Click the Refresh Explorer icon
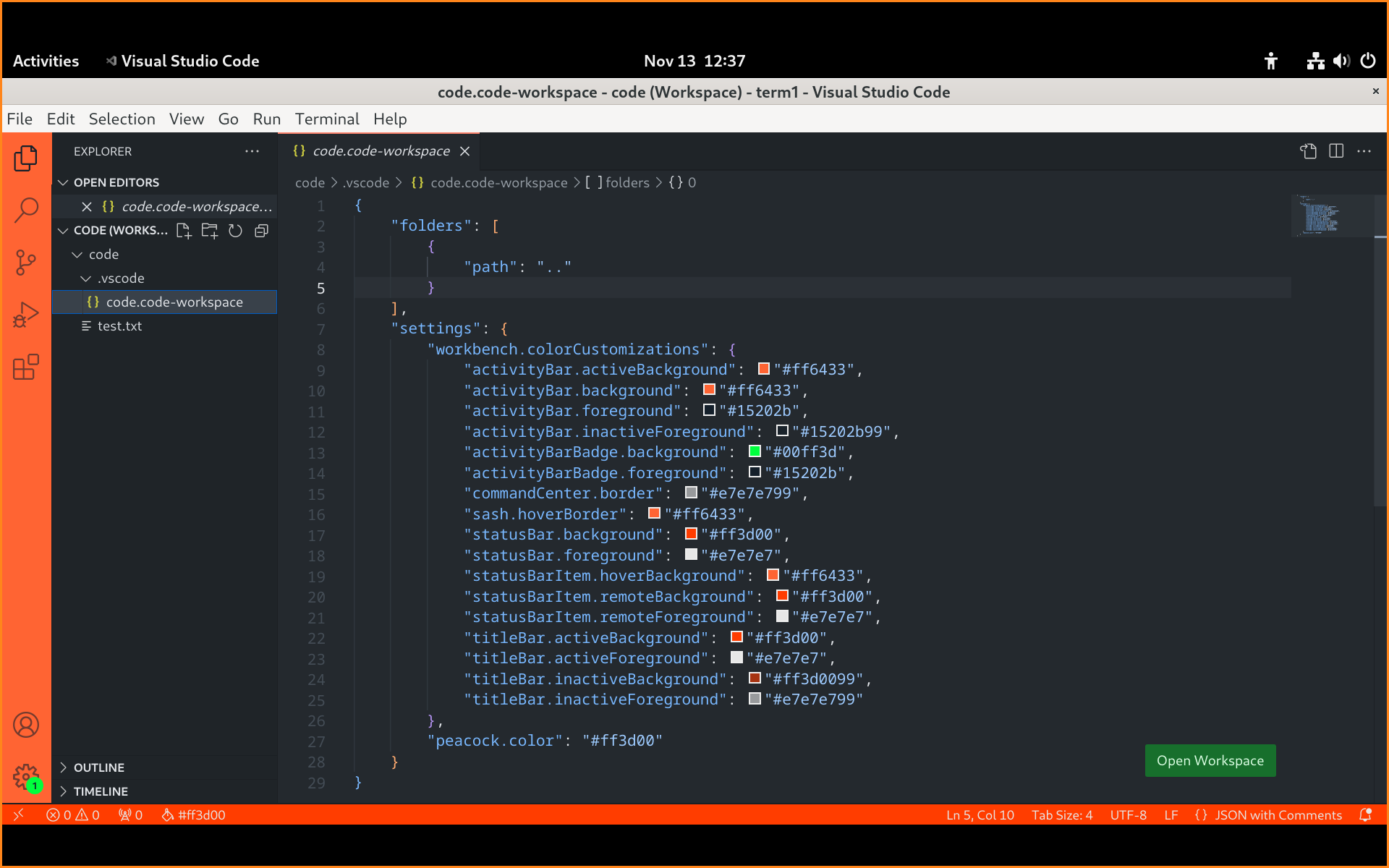The width and height of the screenshot is (1389, 868). click(235, 231)
